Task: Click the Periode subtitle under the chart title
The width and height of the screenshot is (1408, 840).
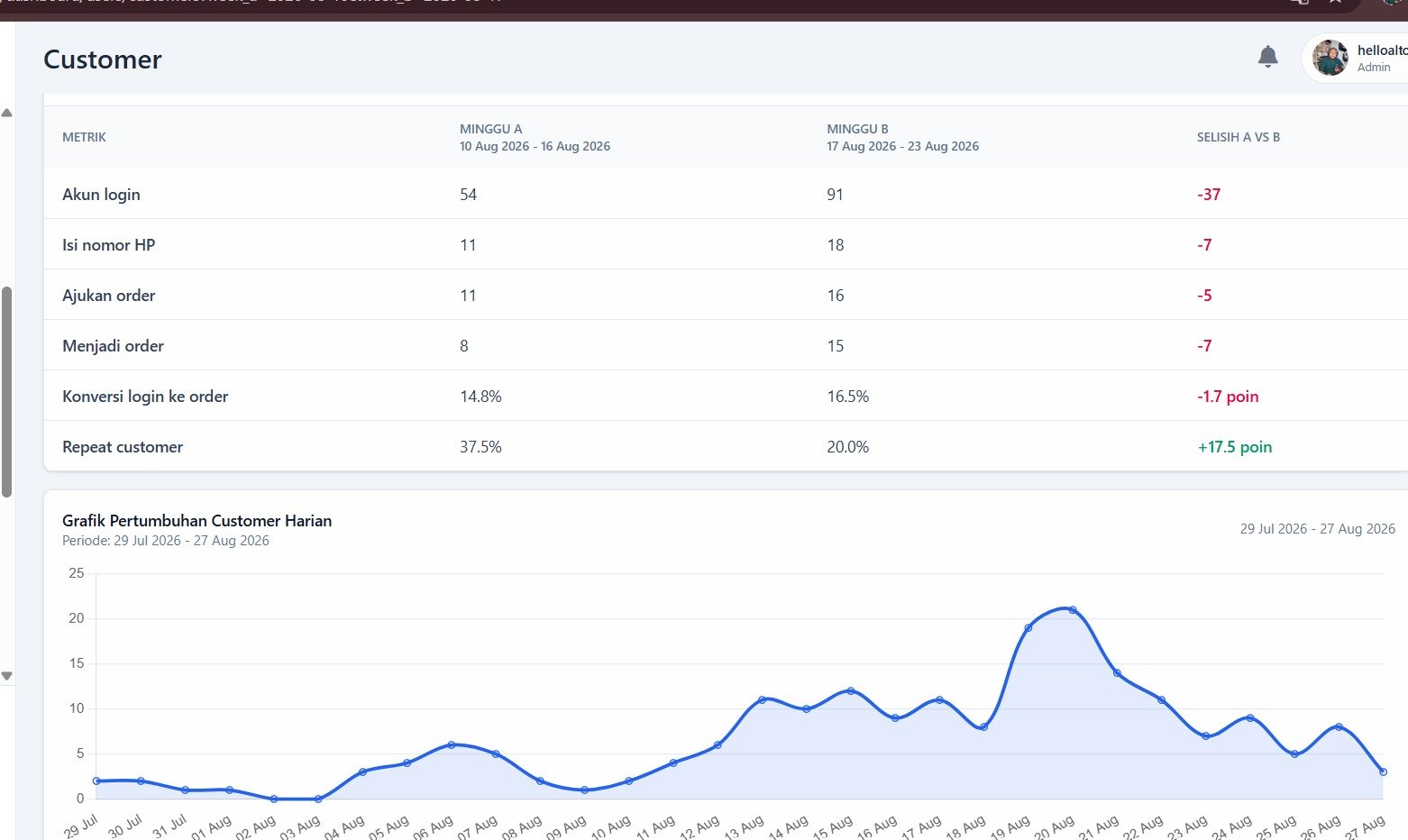Action: pyautogui.click(x=166, y=541)
